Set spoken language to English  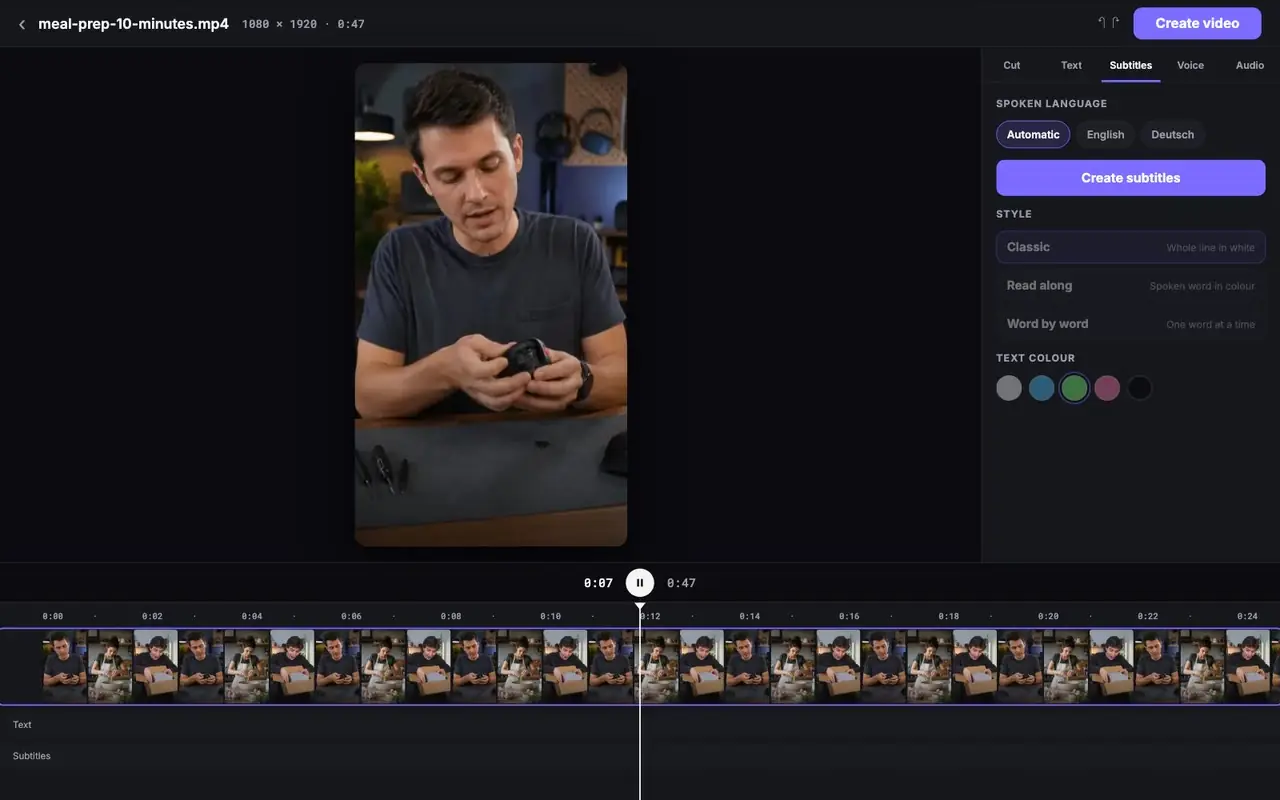click(1105, 135)
